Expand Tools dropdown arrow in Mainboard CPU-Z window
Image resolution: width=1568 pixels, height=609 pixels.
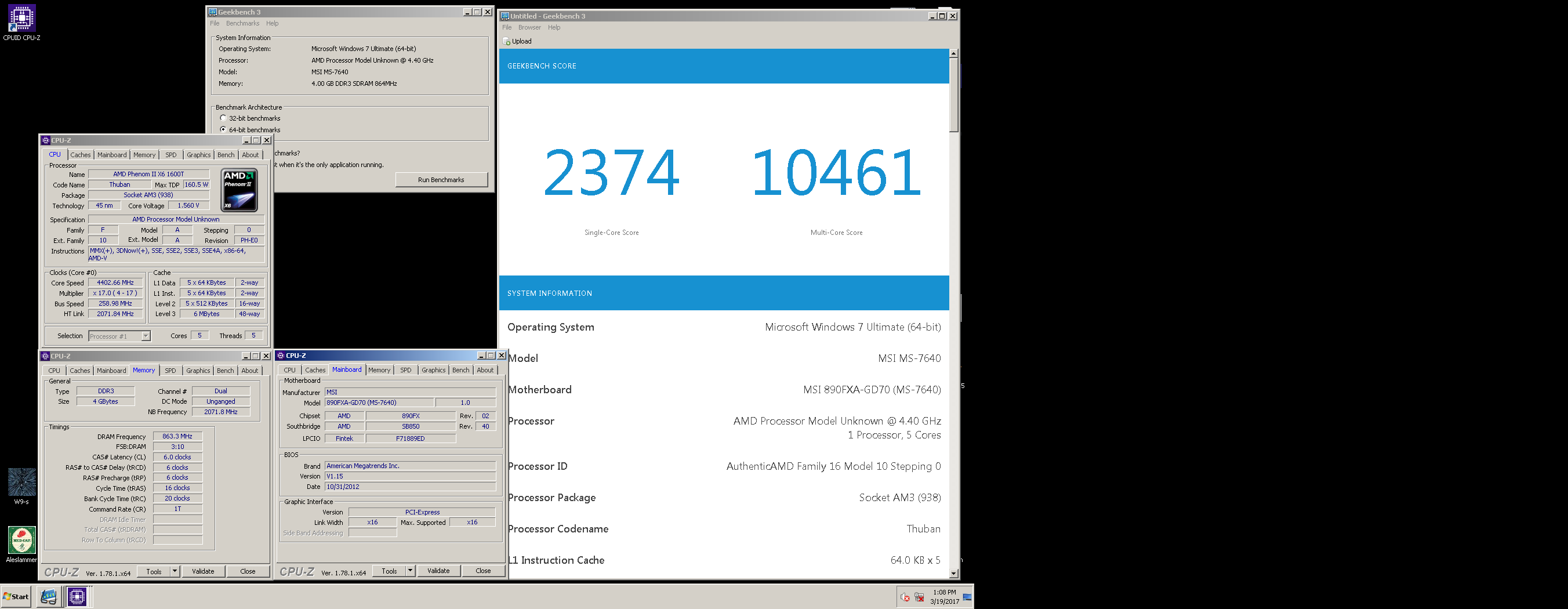(x=410, y=571)
